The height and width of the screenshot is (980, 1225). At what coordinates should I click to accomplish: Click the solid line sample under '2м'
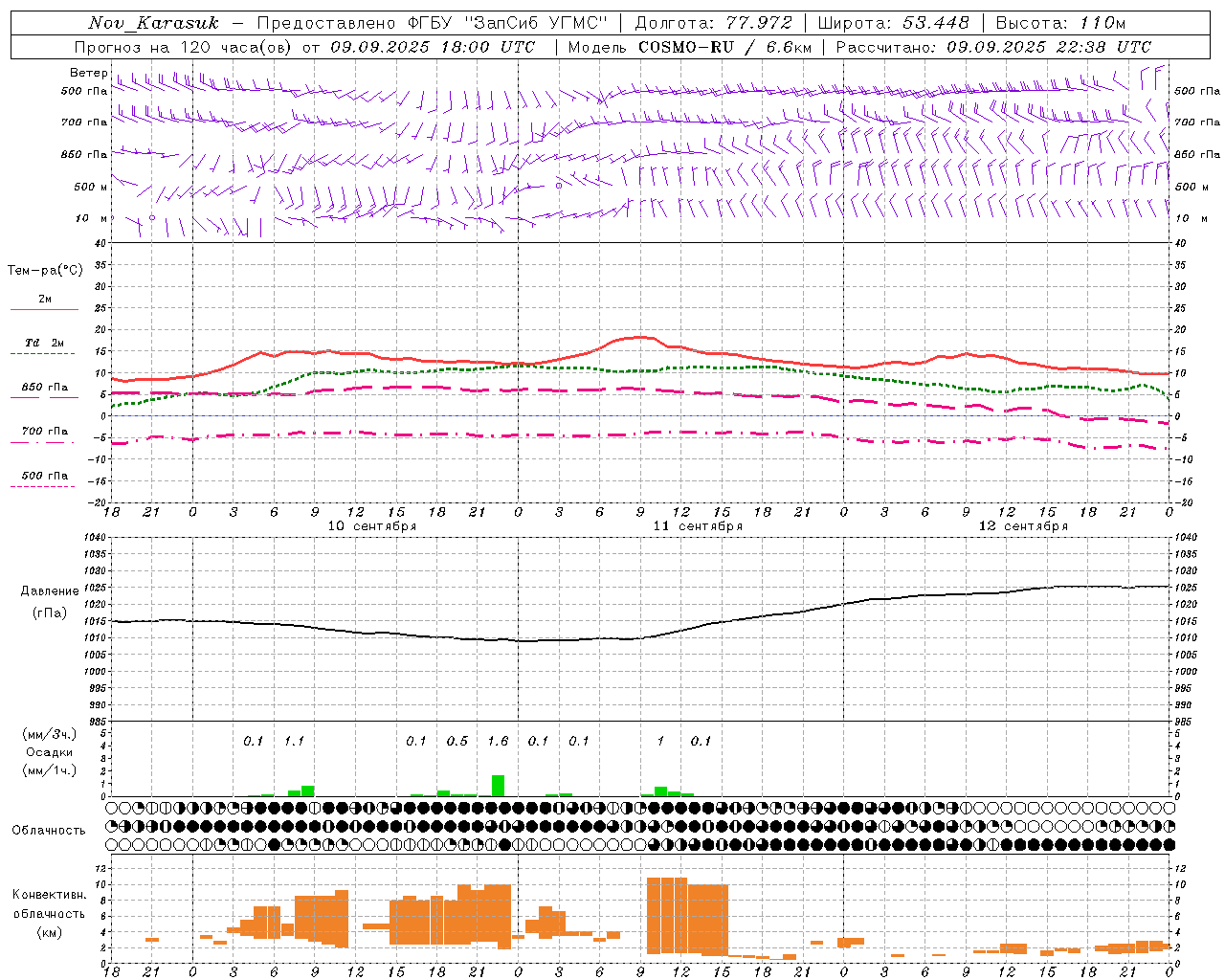point(44,310)
